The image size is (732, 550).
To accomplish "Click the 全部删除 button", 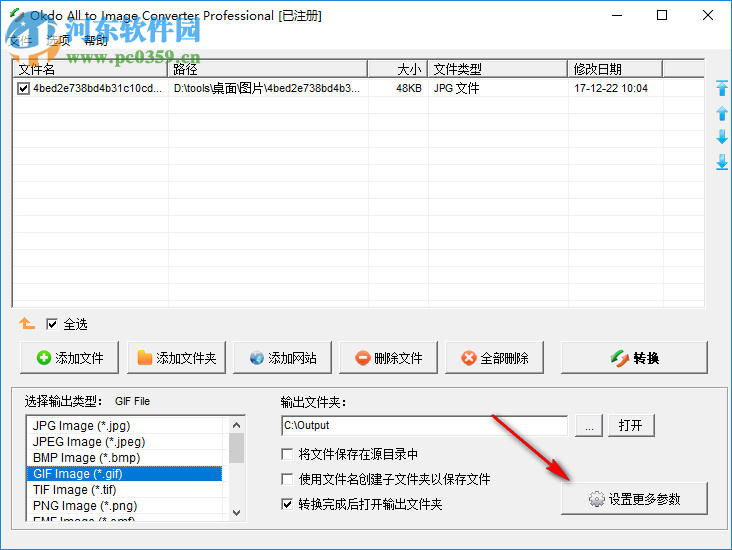I will tap(494, 358).
